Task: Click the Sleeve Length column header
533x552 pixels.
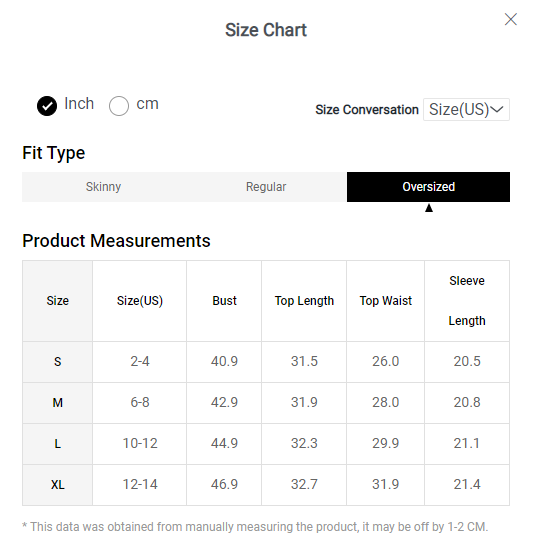Action: point(467,301)
